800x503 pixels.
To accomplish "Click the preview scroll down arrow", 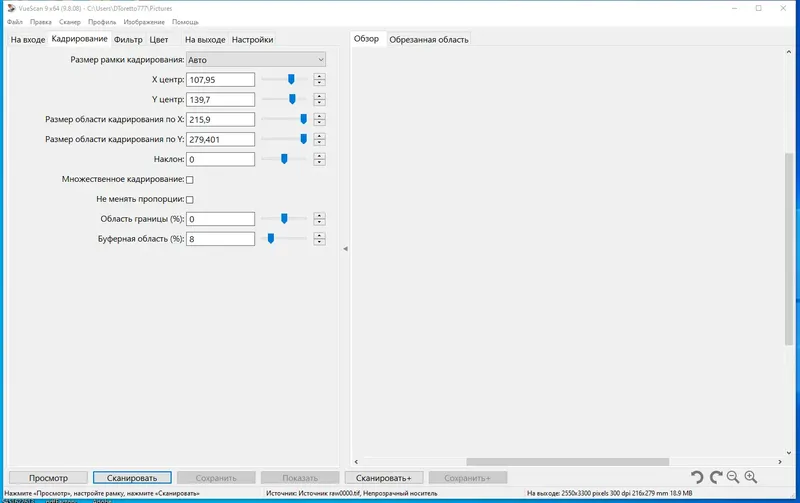I will [789, 453].
